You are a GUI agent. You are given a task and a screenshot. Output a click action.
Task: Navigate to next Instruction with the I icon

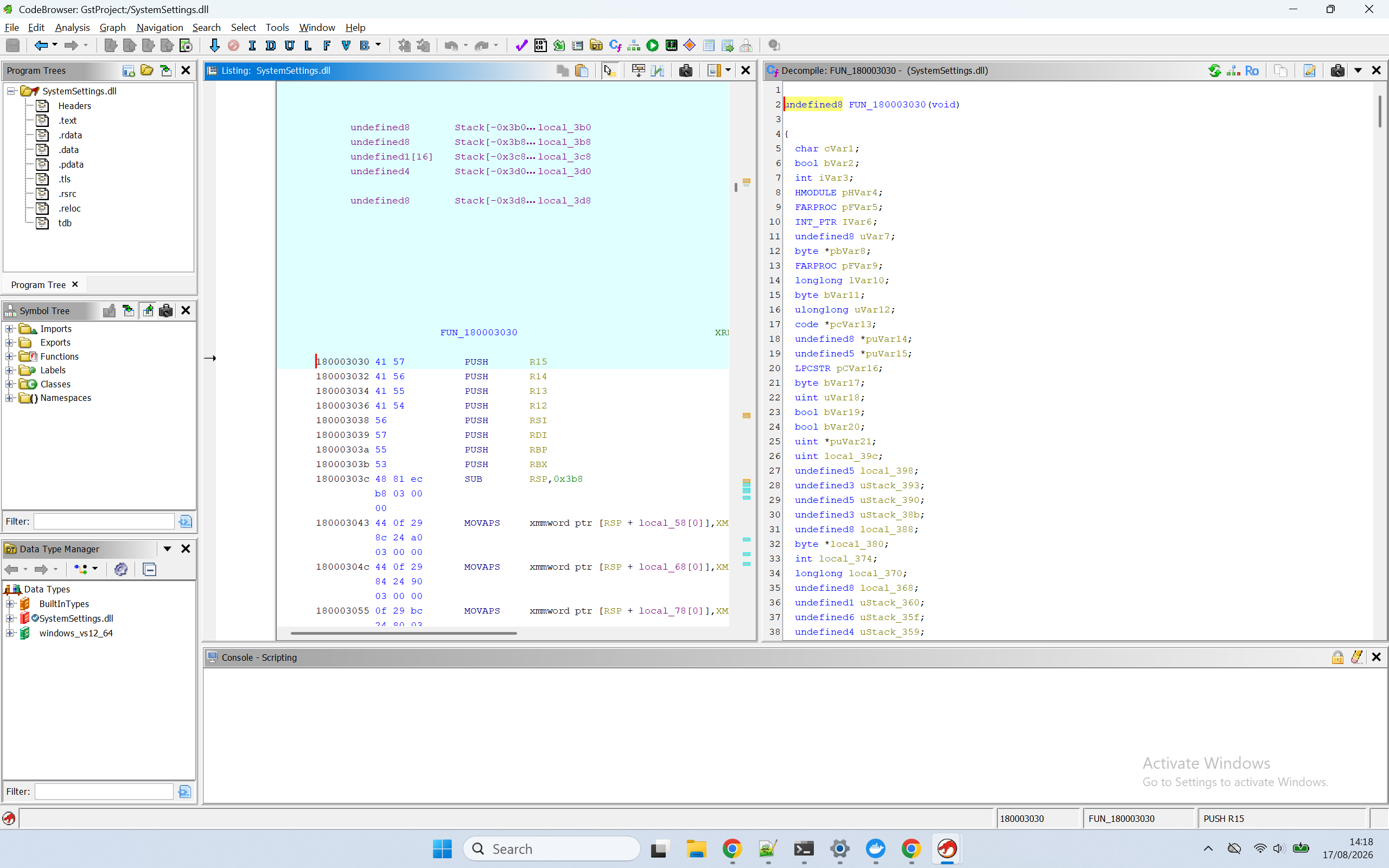[252, 46]
